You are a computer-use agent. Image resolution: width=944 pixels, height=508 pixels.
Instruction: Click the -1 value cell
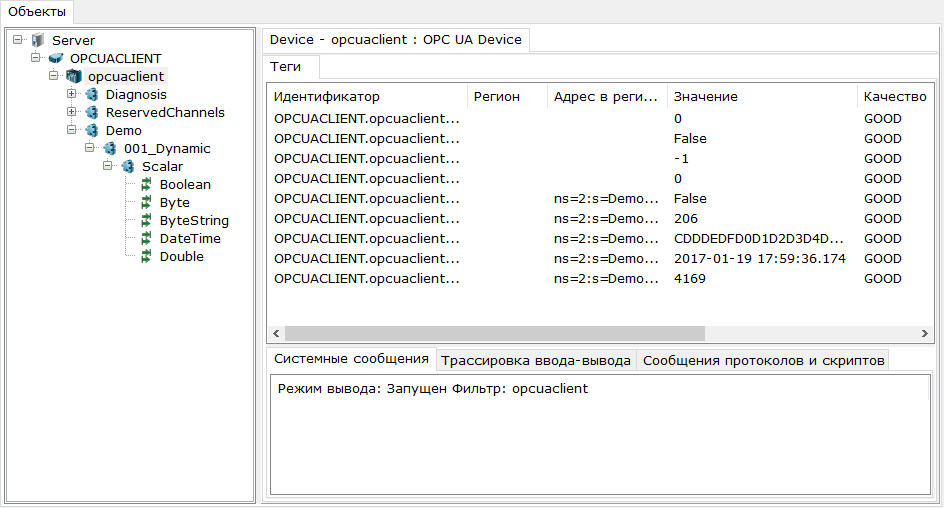pos(682,159)
